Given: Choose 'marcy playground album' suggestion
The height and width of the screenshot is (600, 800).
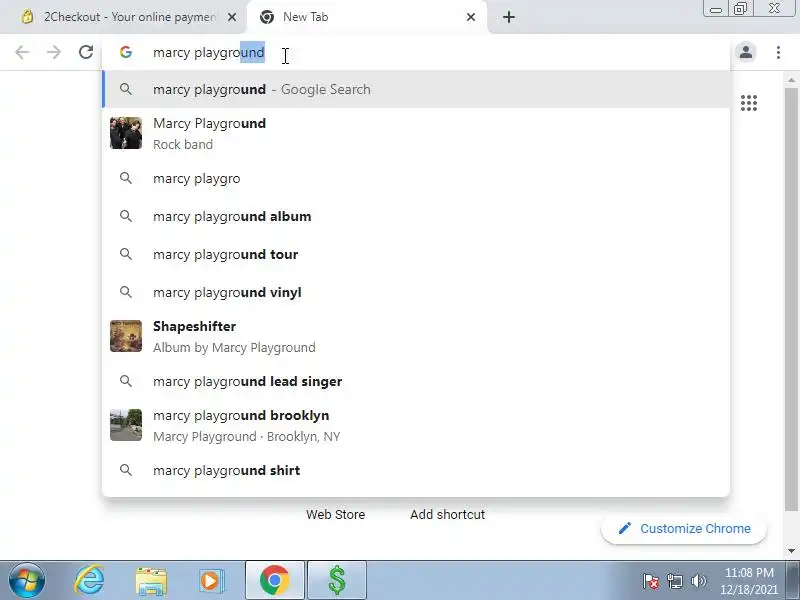Looking at the screenshot, I should tap(416, 216).
